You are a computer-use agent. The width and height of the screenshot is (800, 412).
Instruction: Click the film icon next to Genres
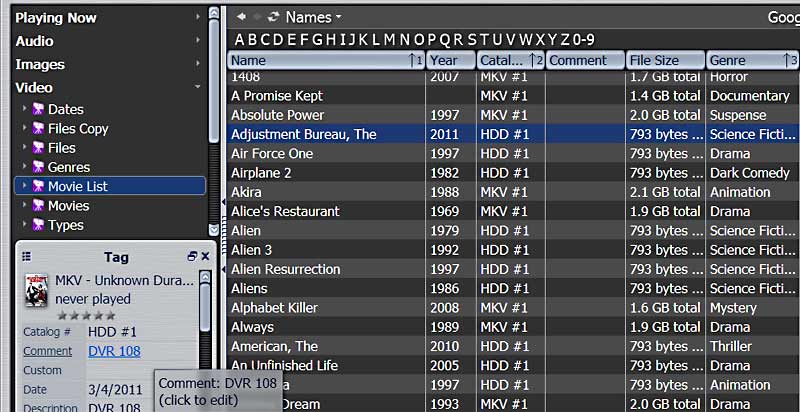click(39, 167)
